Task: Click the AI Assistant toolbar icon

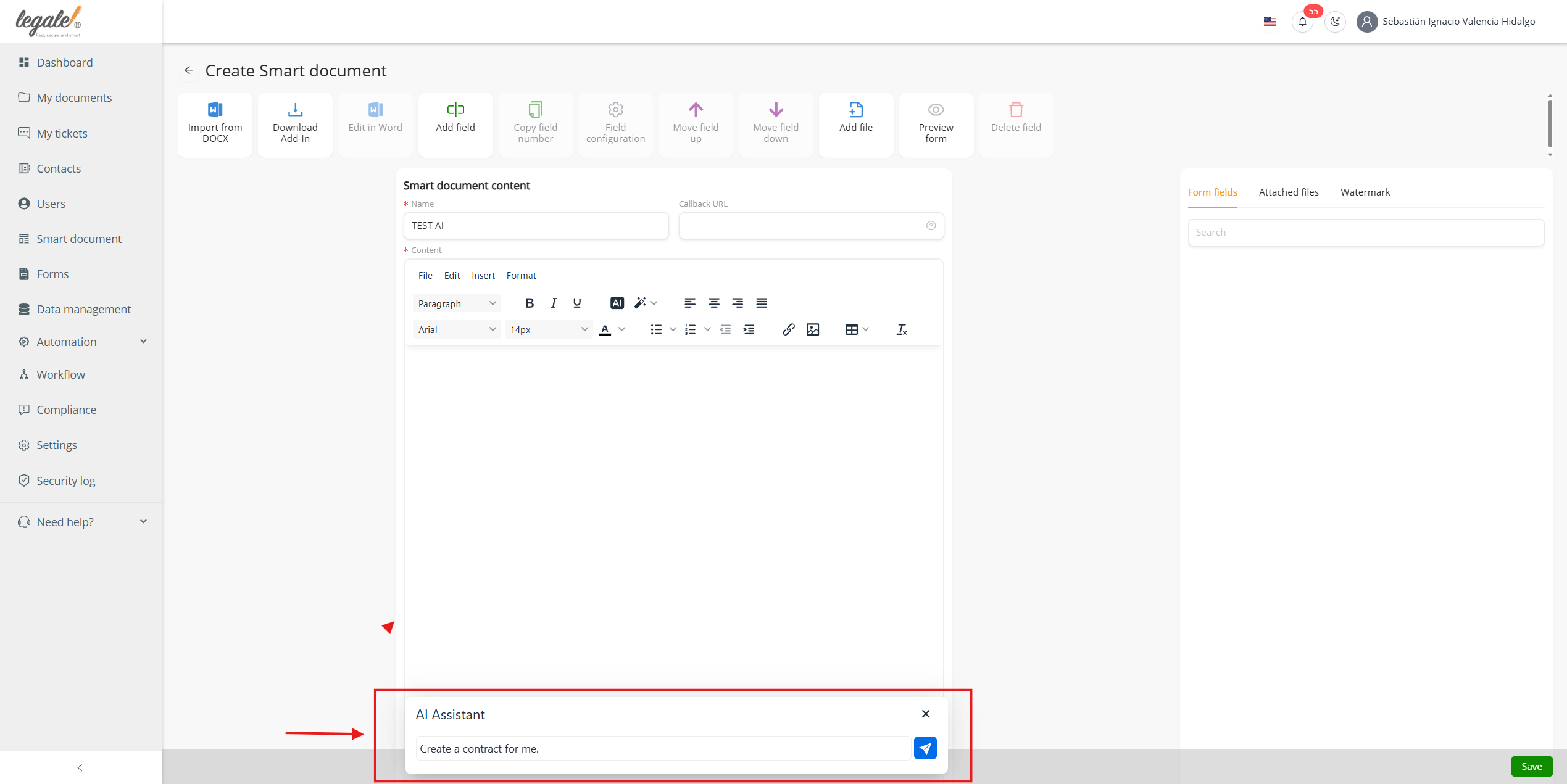Action: 617,303
